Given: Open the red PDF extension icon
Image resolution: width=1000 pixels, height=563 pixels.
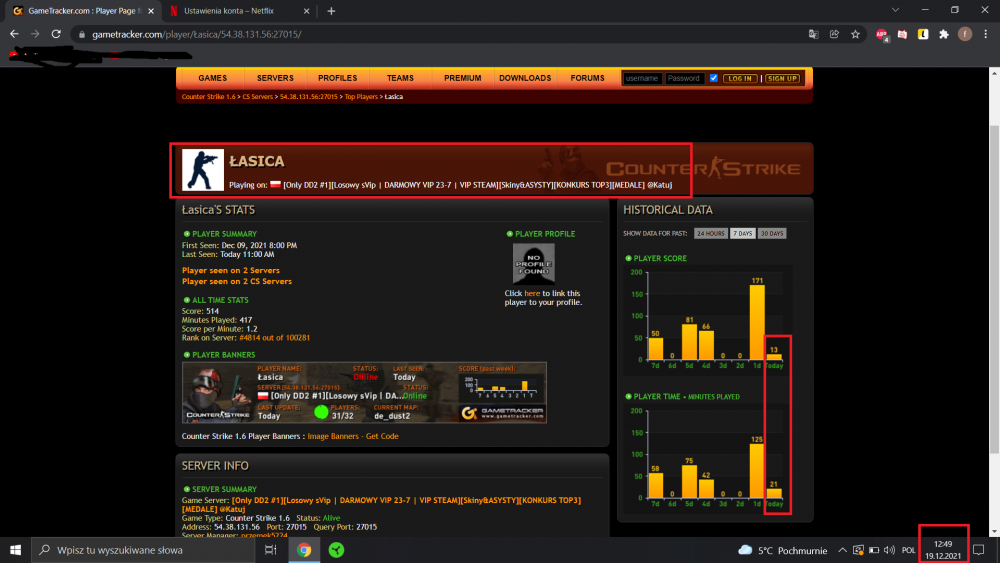Looking at the screenshot, I should pos(902,34).
